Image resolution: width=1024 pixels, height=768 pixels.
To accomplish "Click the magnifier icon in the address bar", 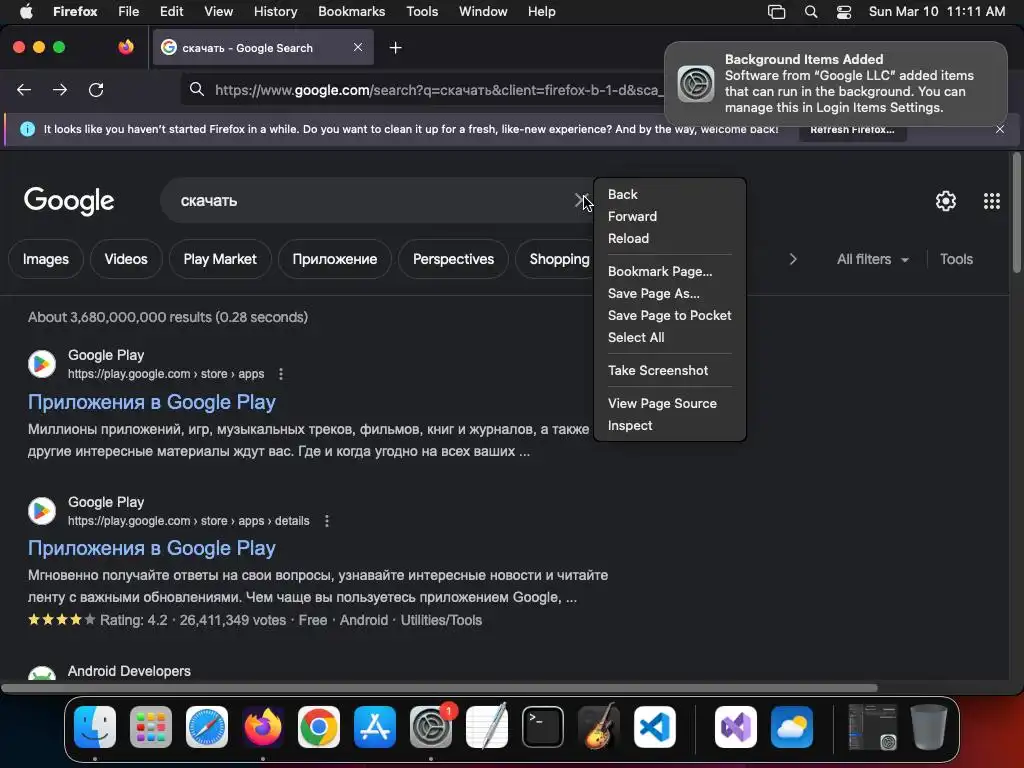I will [x=197, y=89].
